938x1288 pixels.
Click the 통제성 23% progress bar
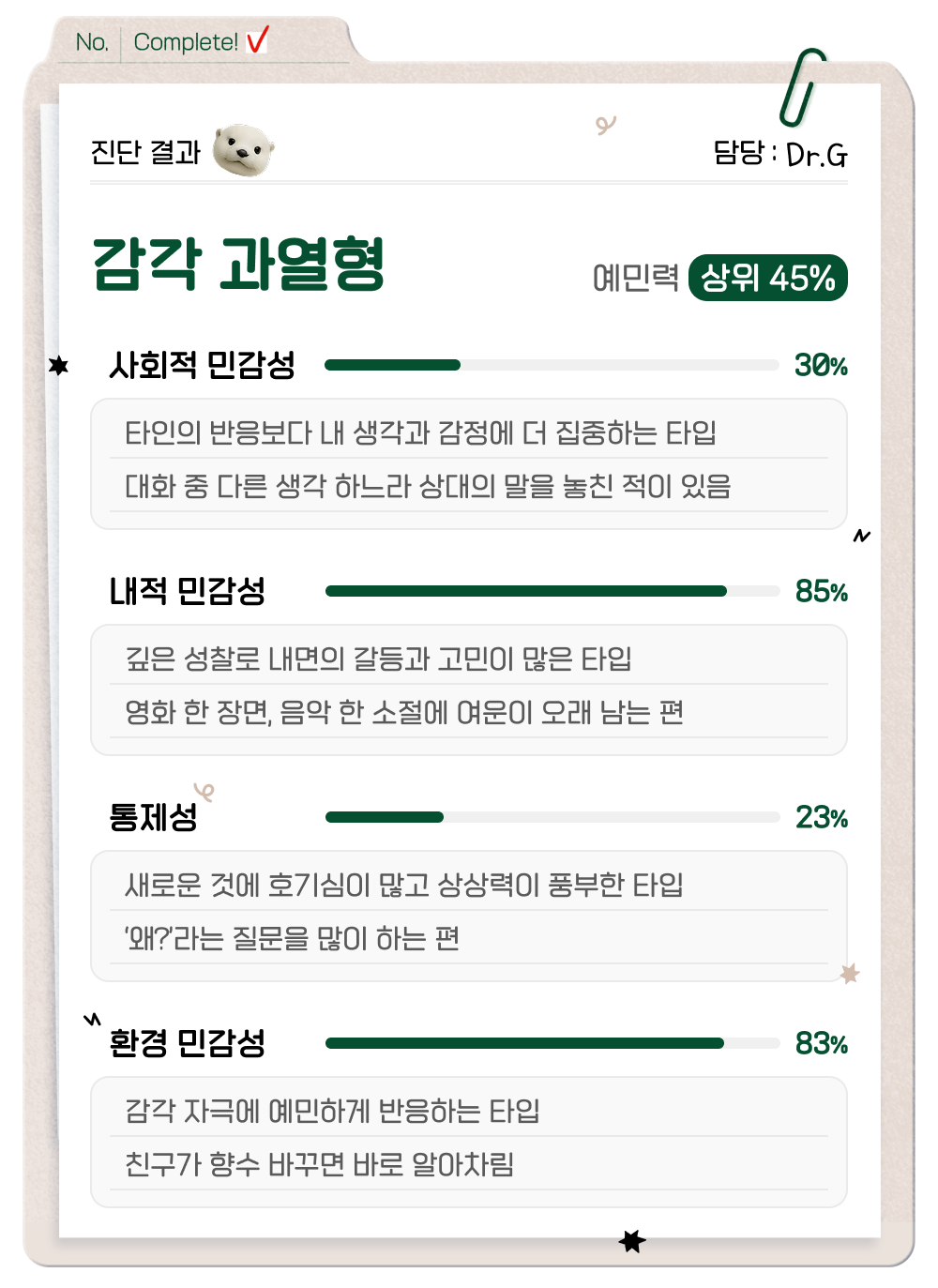click(x=552, y=817)
